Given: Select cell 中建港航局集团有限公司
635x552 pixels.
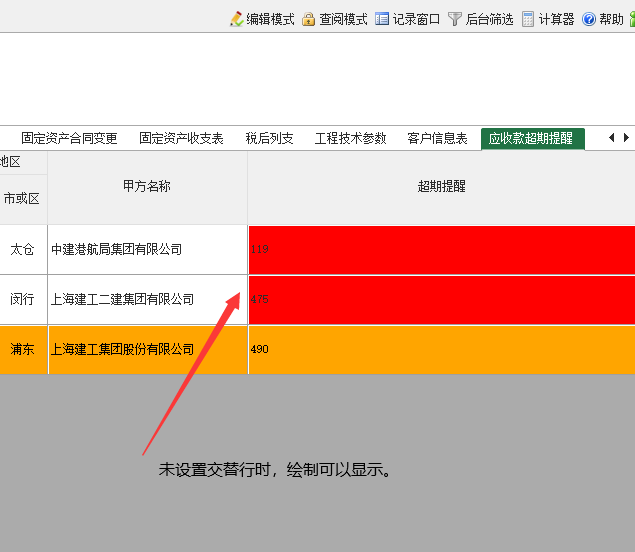Looking at the screenshot, I should click(x=147, y=249).
